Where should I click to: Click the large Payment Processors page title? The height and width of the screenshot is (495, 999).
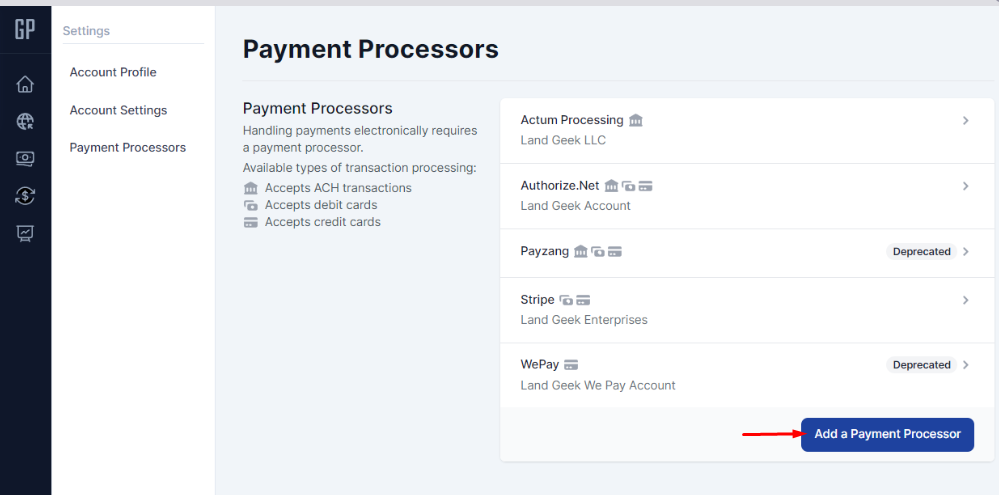pyautogui.click(x=371, y=49)
